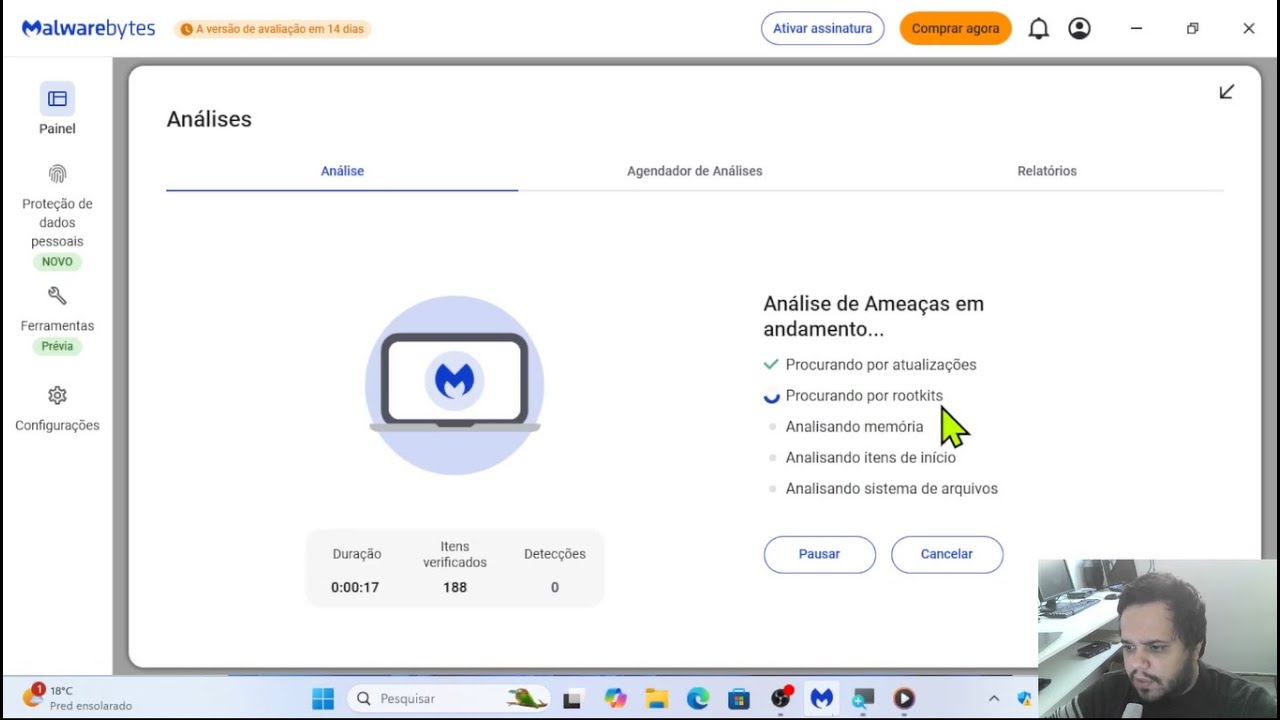
Task: Cancel the scan with Cancelar
Action: (x=947, y=554)
